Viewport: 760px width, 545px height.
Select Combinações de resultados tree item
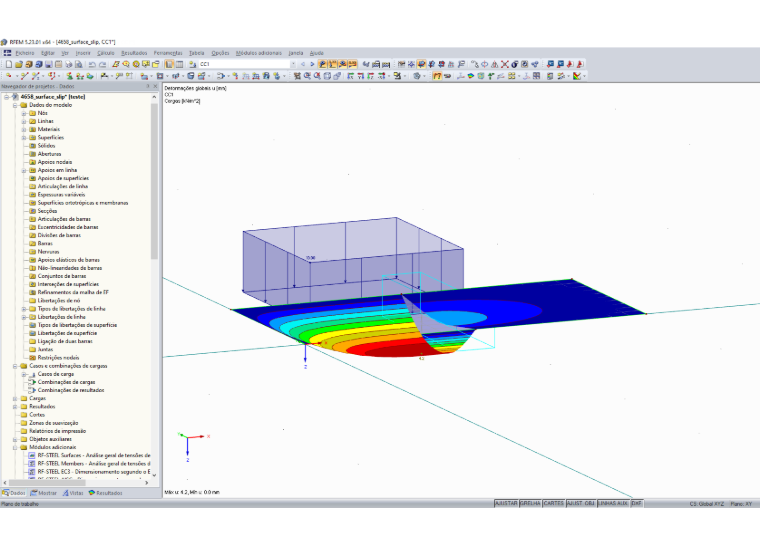tap(71, 390)
